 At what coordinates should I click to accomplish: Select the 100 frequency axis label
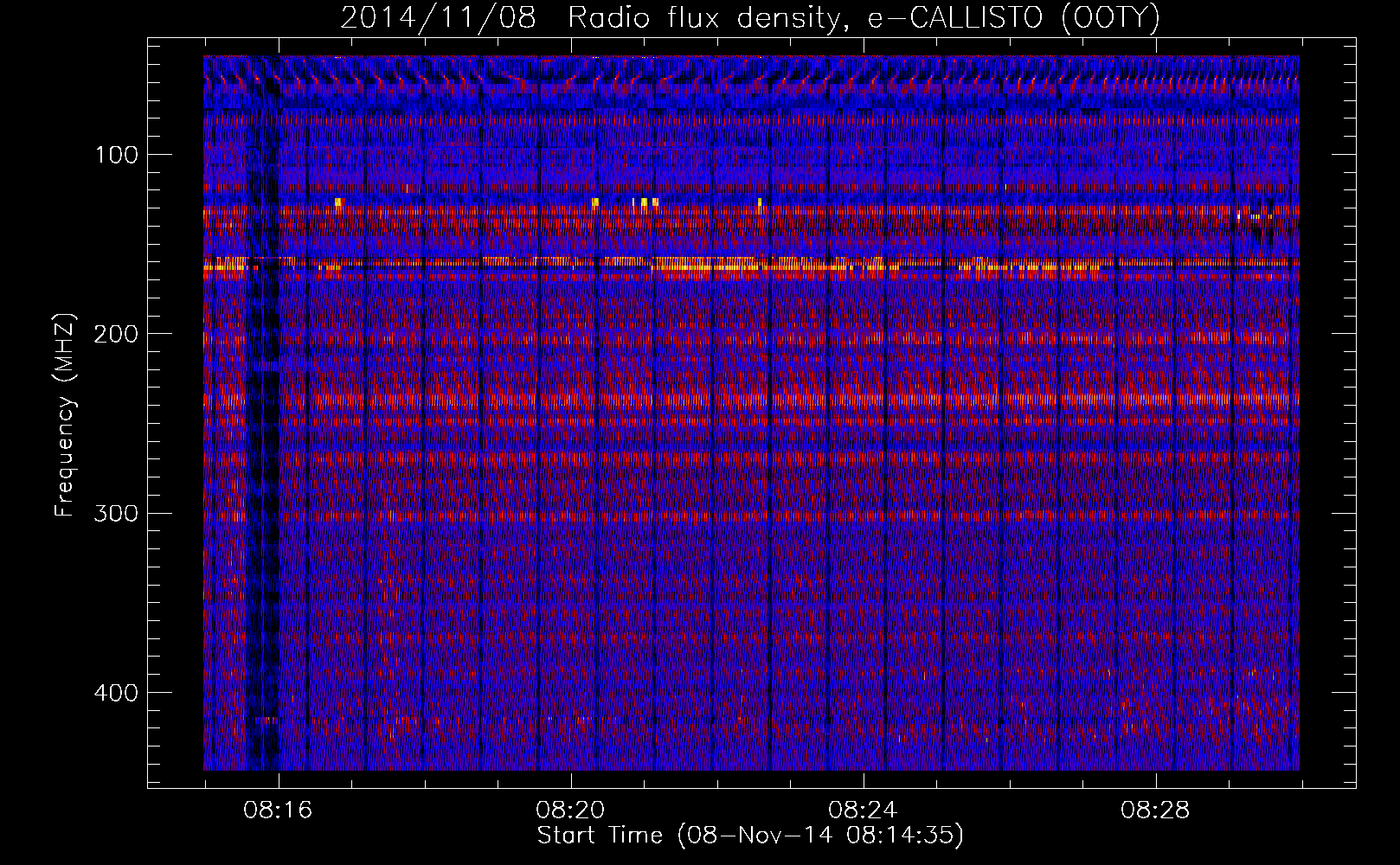click(116, 156)
